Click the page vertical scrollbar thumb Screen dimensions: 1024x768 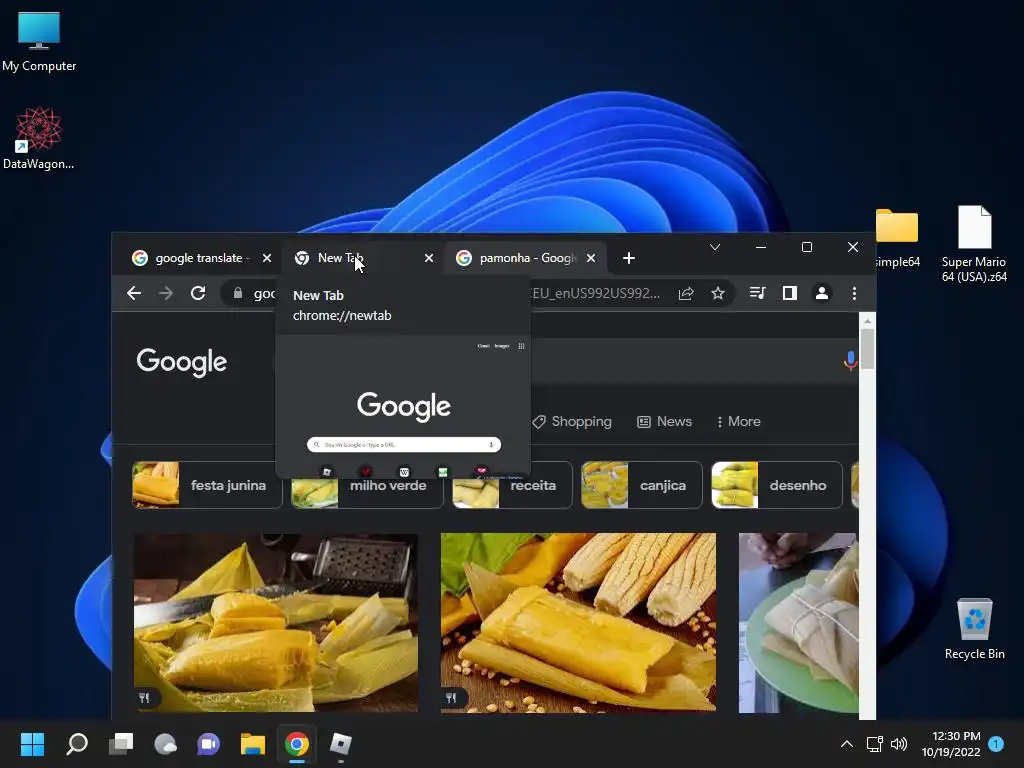867,349
